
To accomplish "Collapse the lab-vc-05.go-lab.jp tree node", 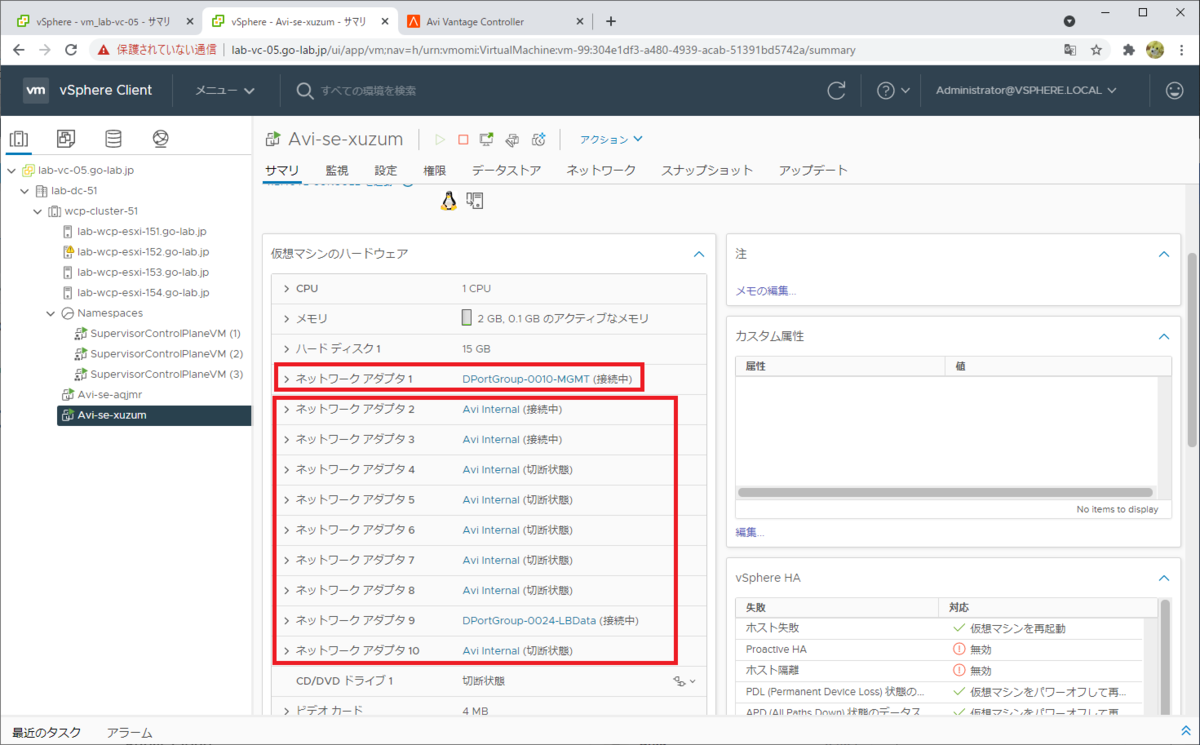I will coord(11,170).
